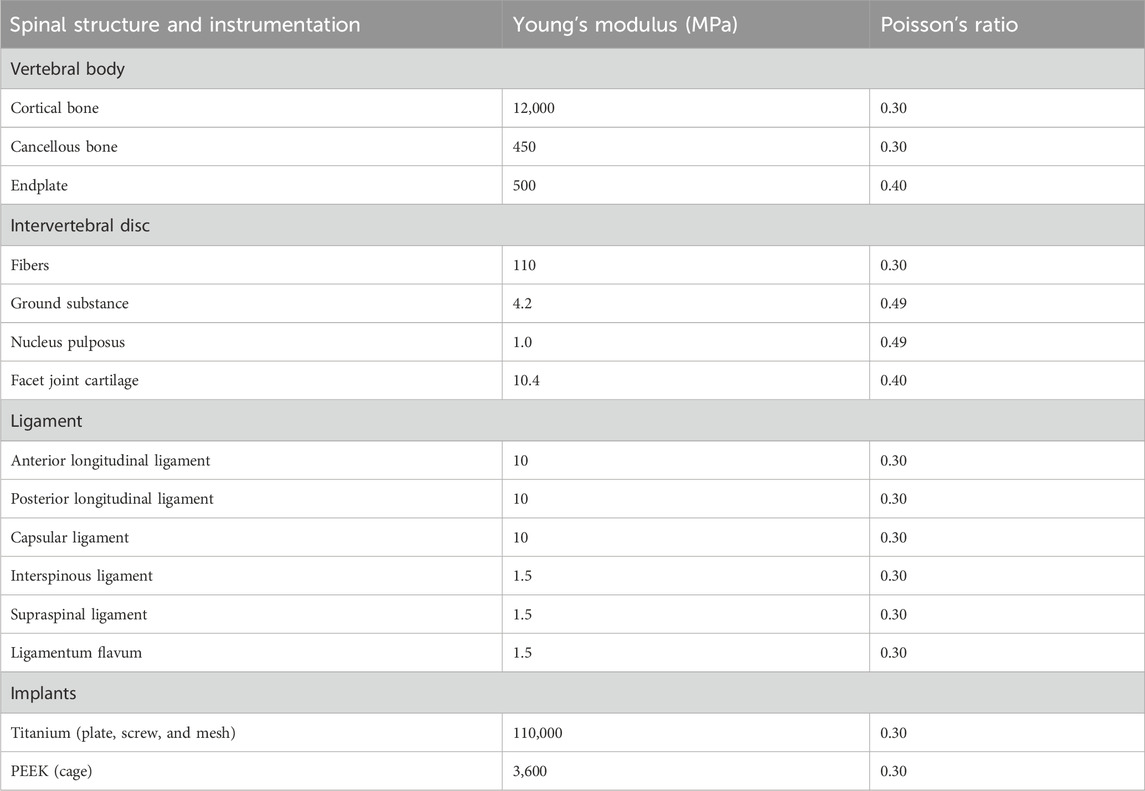
Task: Click the 'Nucleus pulposus' cell
Action: coord(68,342)
